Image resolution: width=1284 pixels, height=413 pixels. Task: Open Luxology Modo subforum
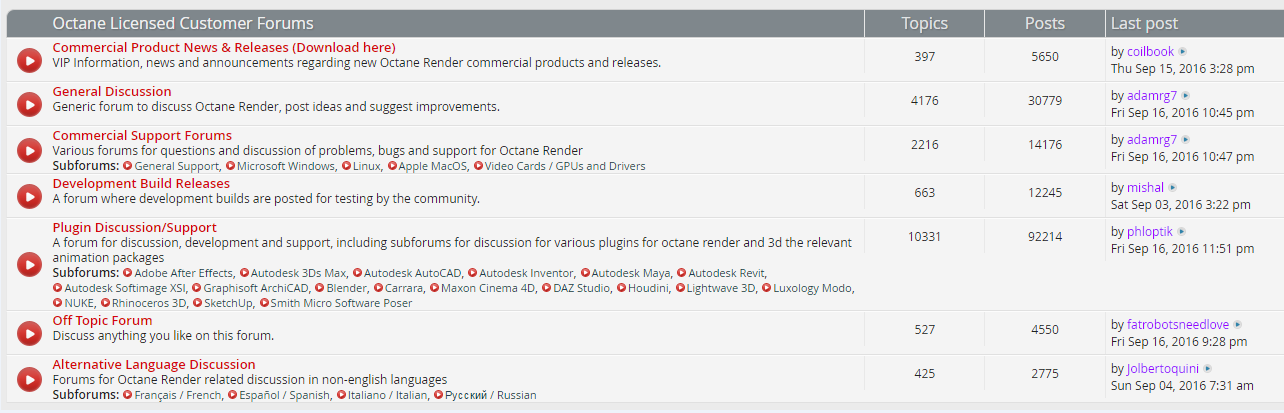[x=813, y=288]
